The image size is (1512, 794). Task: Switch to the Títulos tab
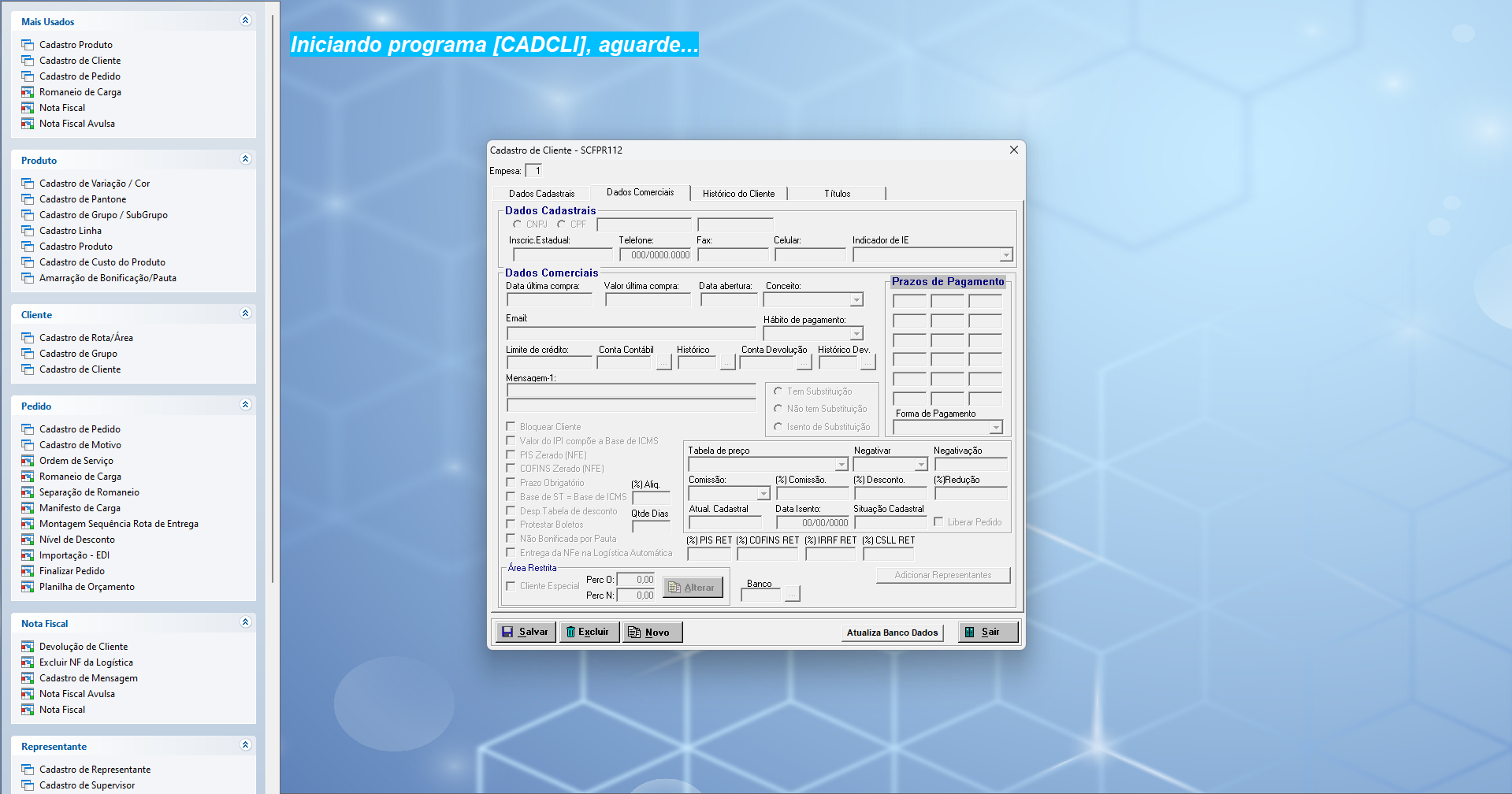(837, 194)
